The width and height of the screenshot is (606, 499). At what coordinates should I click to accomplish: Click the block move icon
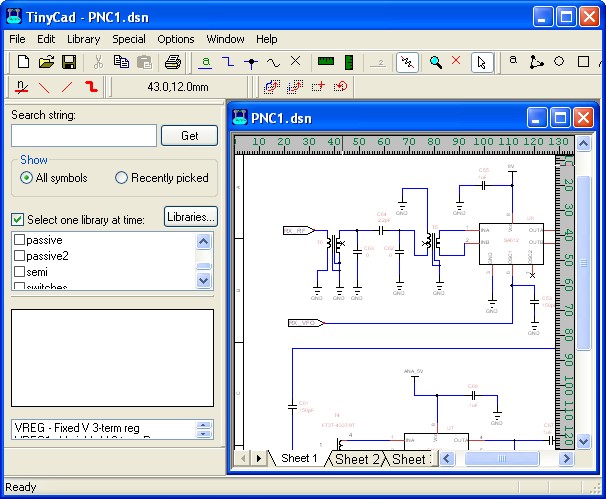318,86
